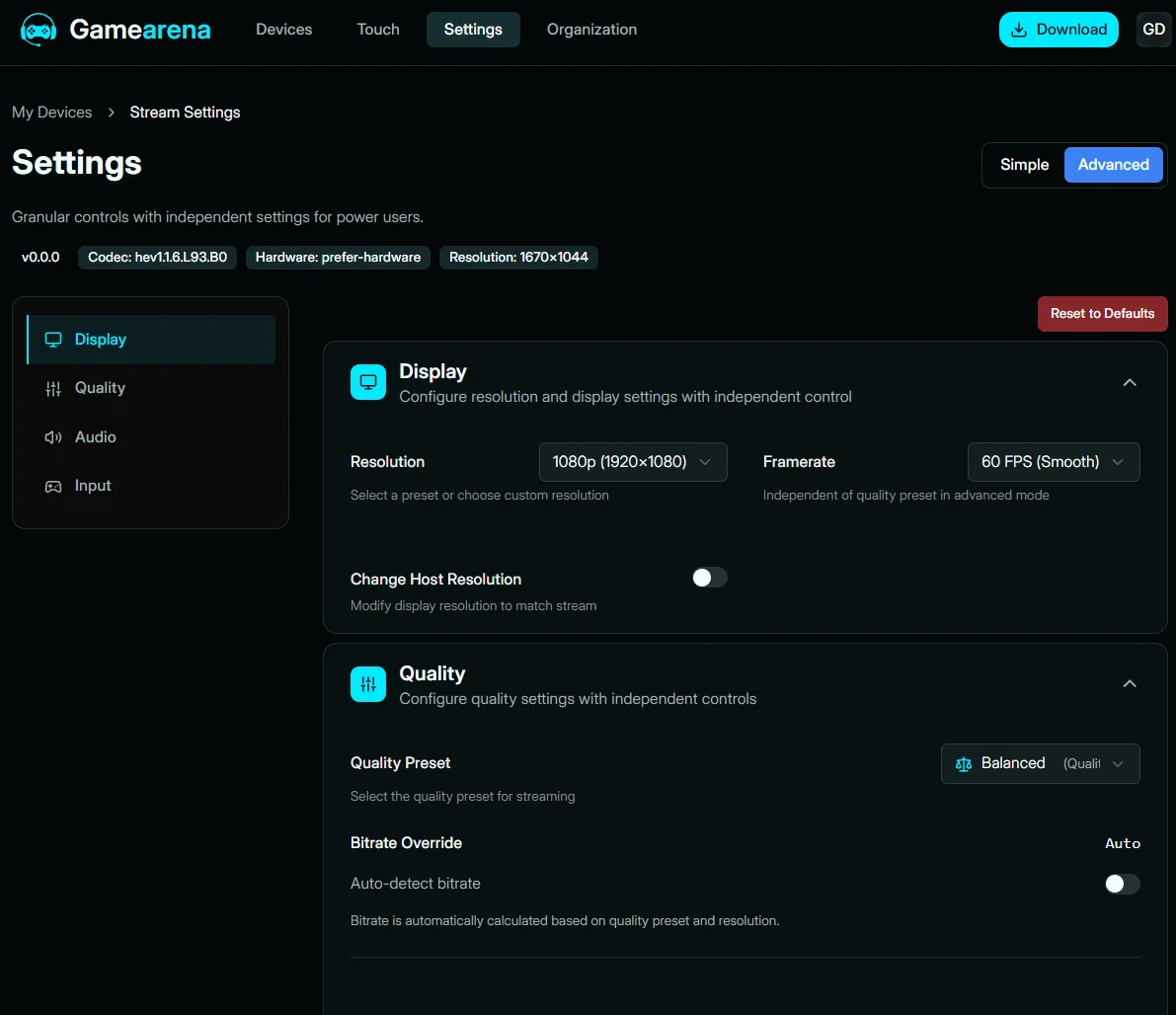Click the v0.0.0 version badge

tap(40, 258)
